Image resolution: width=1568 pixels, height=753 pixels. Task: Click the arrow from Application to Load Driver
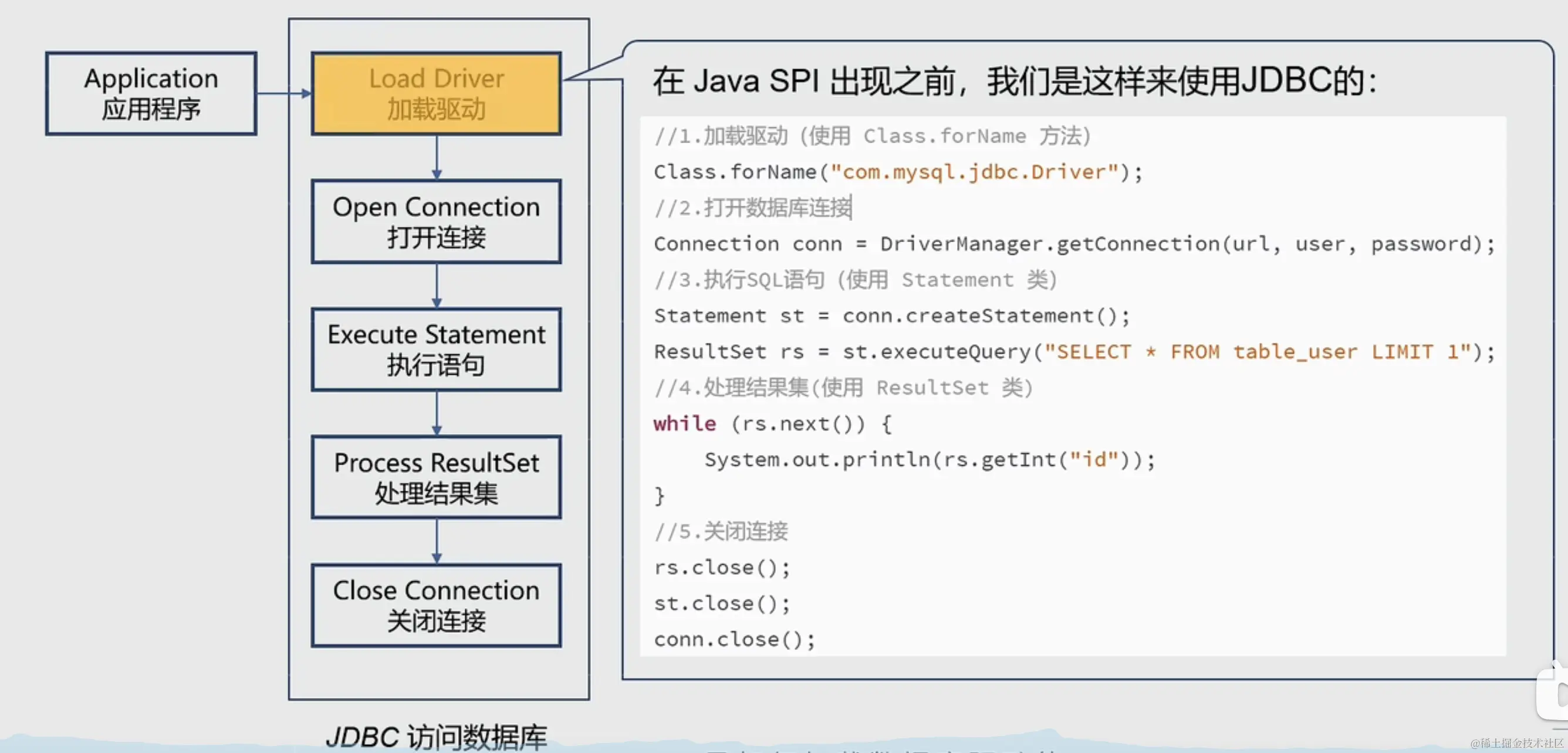283,93
